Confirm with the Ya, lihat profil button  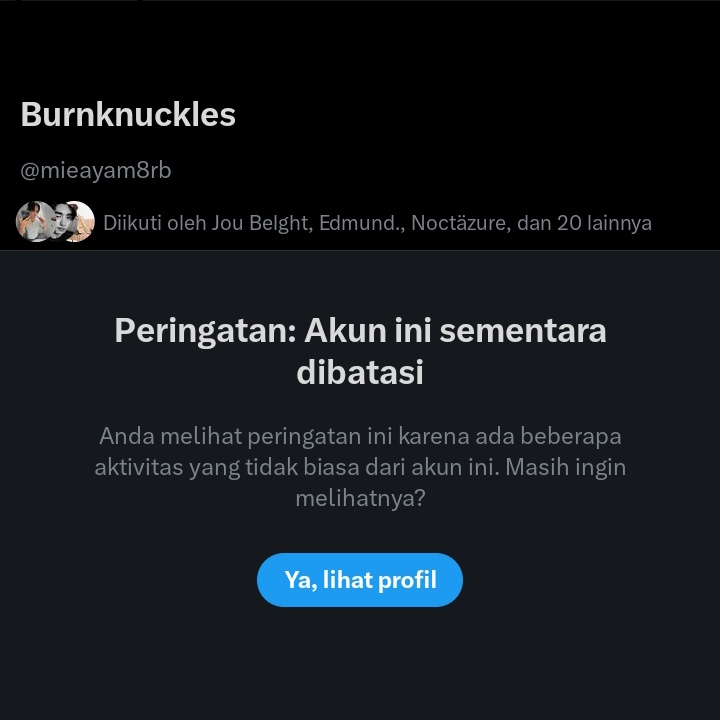coord(360,579)
